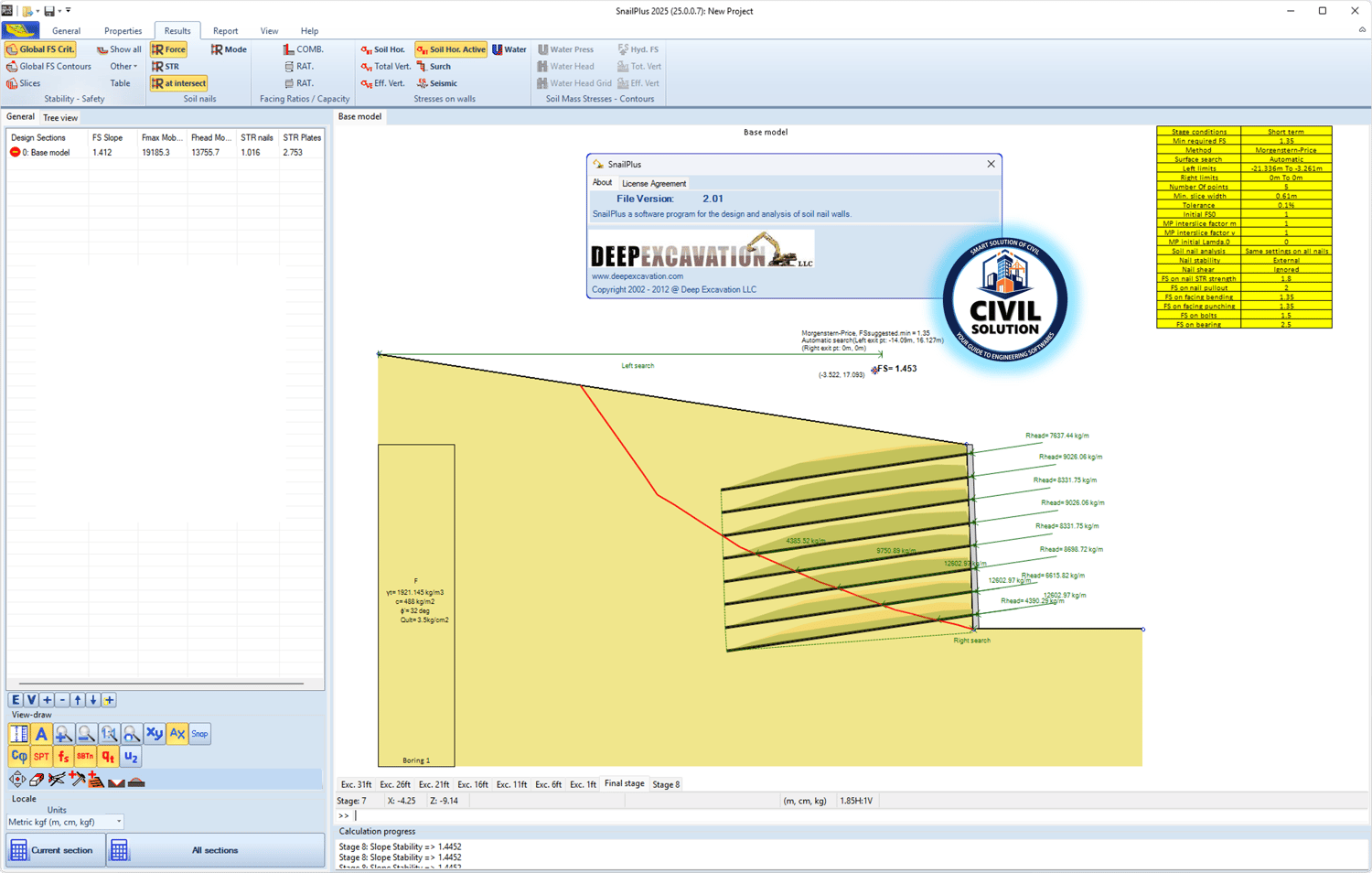Image resolution: width=1372 pixels, height=873 pixels.
Task: Click the 1:1 zoom magnifier icon
Action: pos(109,734)
